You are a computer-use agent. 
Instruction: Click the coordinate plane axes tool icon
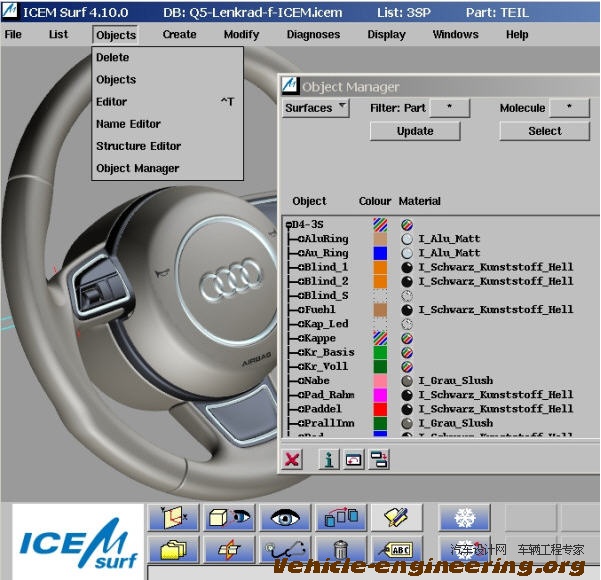tap(173, 518)
